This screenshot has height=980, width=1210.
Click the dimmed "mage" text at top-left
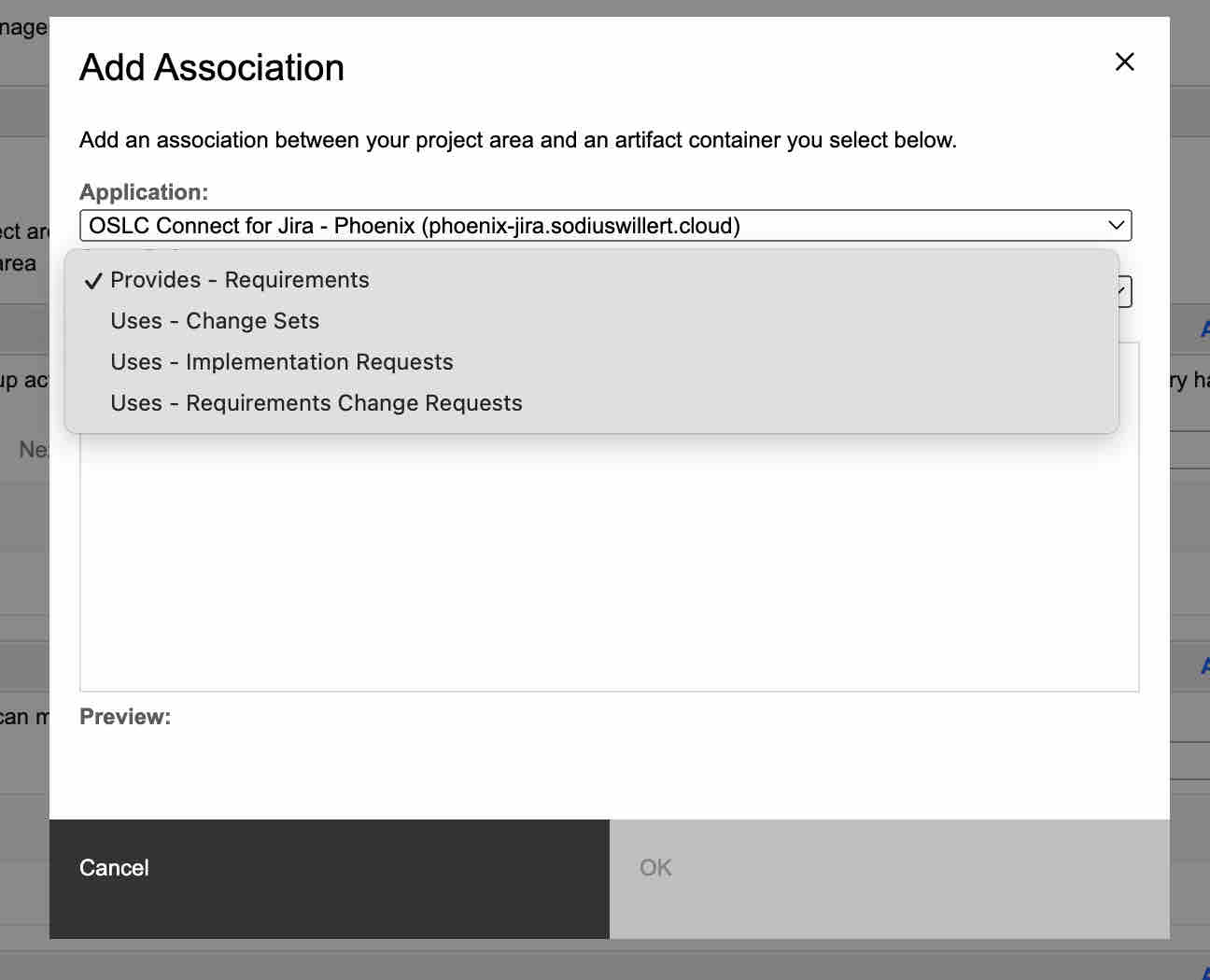pos(23,28)
